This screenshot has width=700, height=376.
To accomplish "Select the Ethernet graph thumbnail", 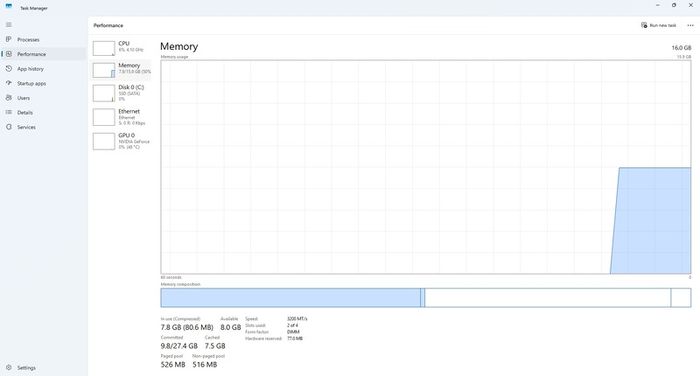I will coord(104,117).
